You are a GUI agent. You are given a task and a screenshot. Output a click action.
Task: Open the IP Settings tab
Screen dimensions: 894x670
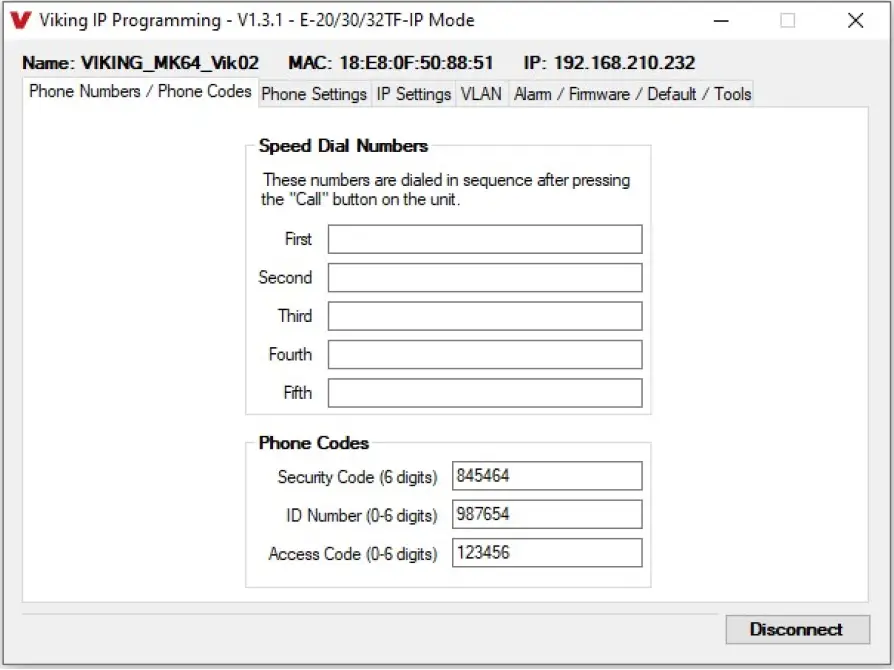click(414, 93)
